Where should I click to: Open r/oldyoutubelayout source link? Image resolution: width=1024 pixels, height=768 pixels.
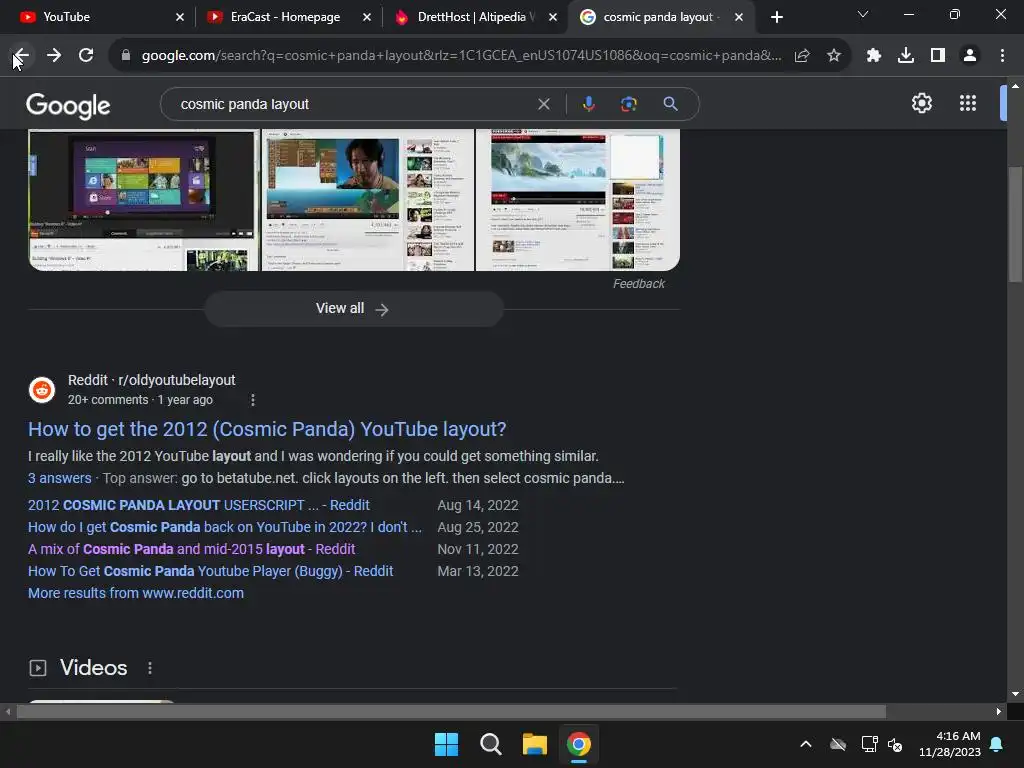pyautogui.click(x=152, y=380)
